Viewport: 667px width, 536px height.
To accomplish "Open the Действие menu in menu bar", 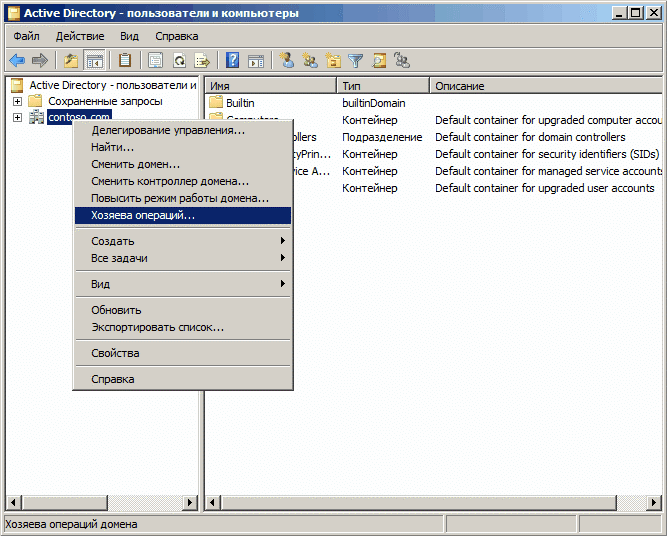I will click(x=79, y=36).
